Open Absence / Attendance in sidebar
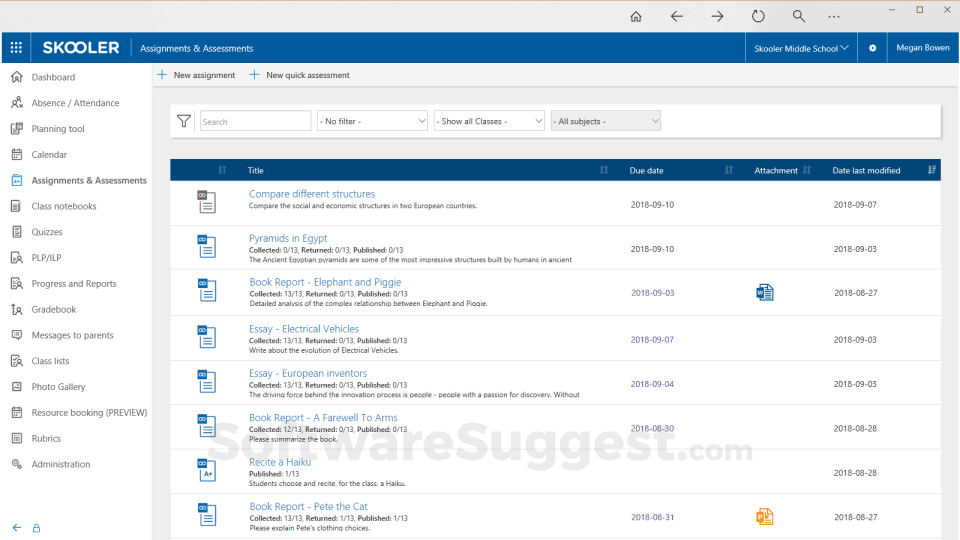This screenshot has height=540, width=960. point(75,103)
